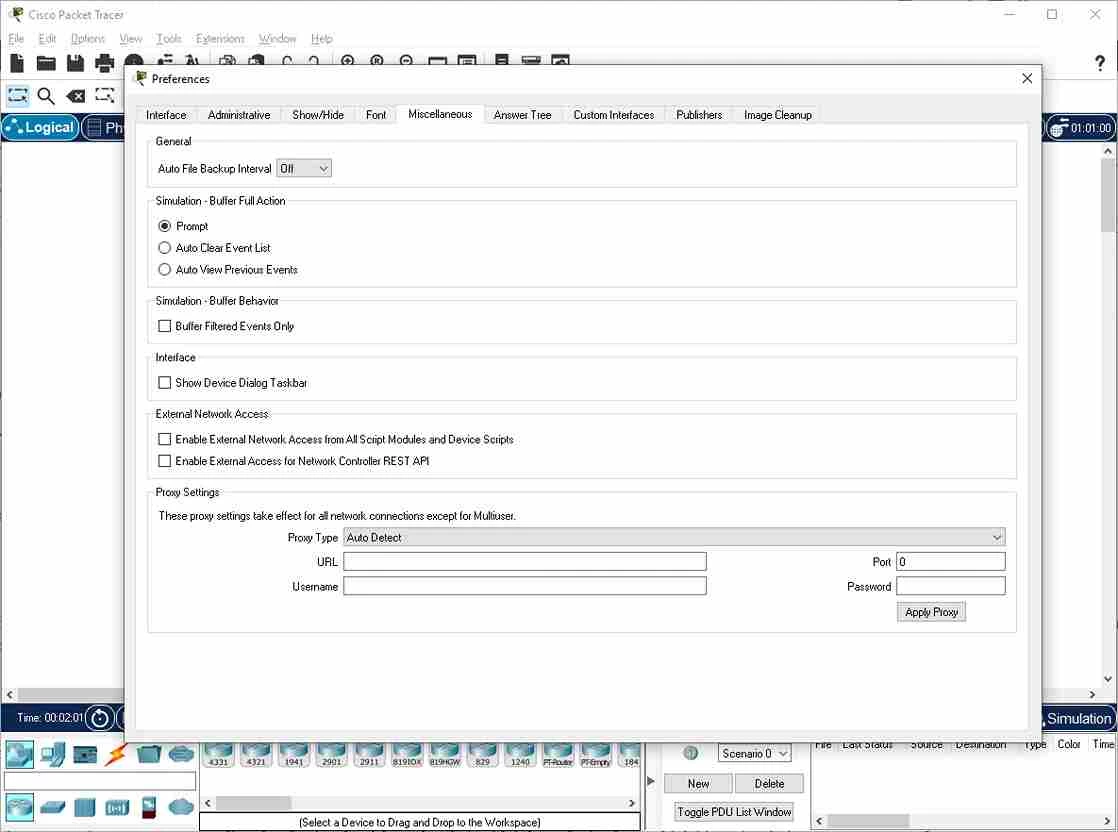Choose End Devices category icon

tap(53, 754)
